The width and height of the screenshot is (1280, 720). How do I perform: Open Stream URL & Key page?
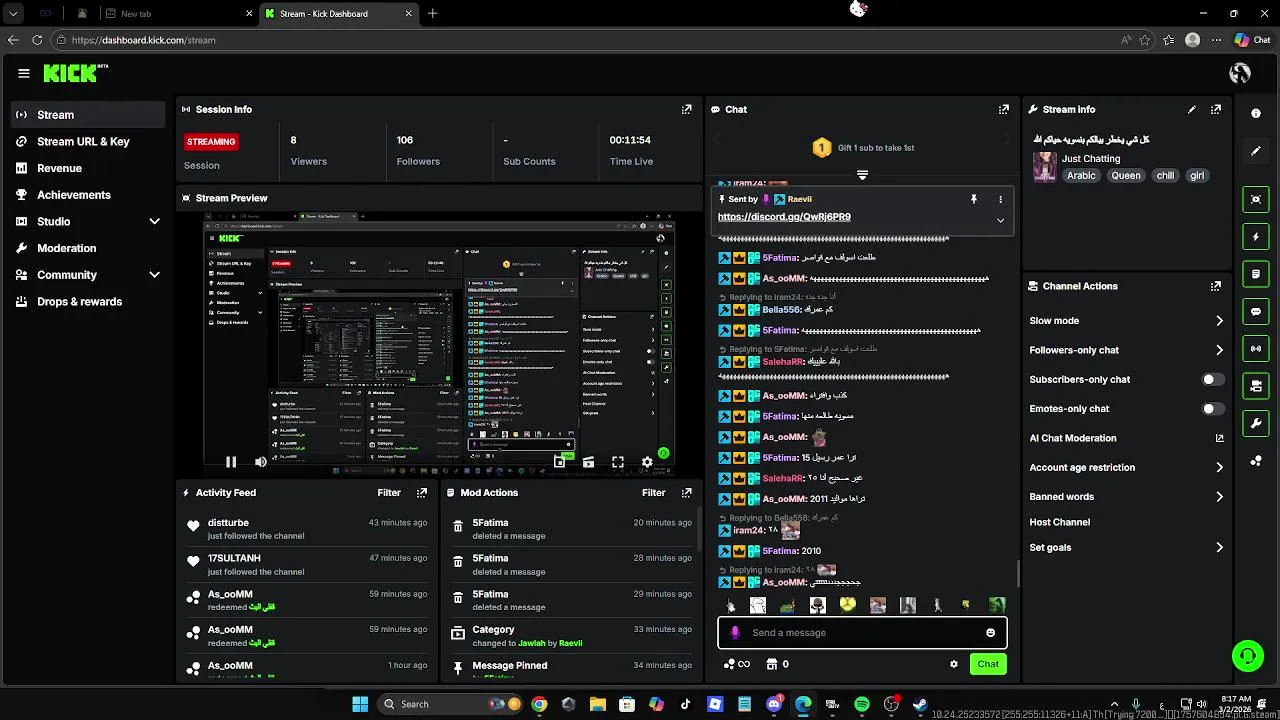[x=88, y=142]
